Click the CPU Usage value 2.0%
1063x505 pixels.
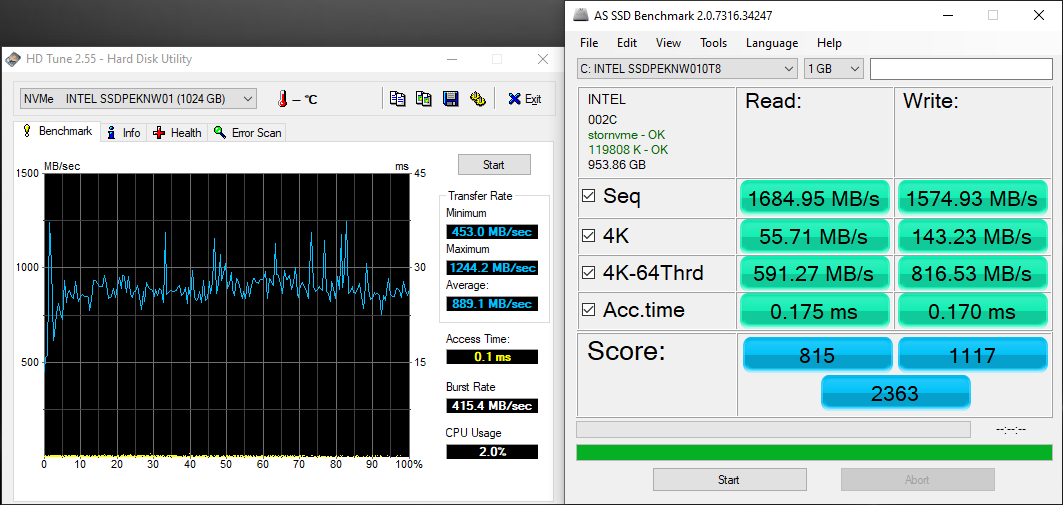pyautogui.click(x=492, y=451)
